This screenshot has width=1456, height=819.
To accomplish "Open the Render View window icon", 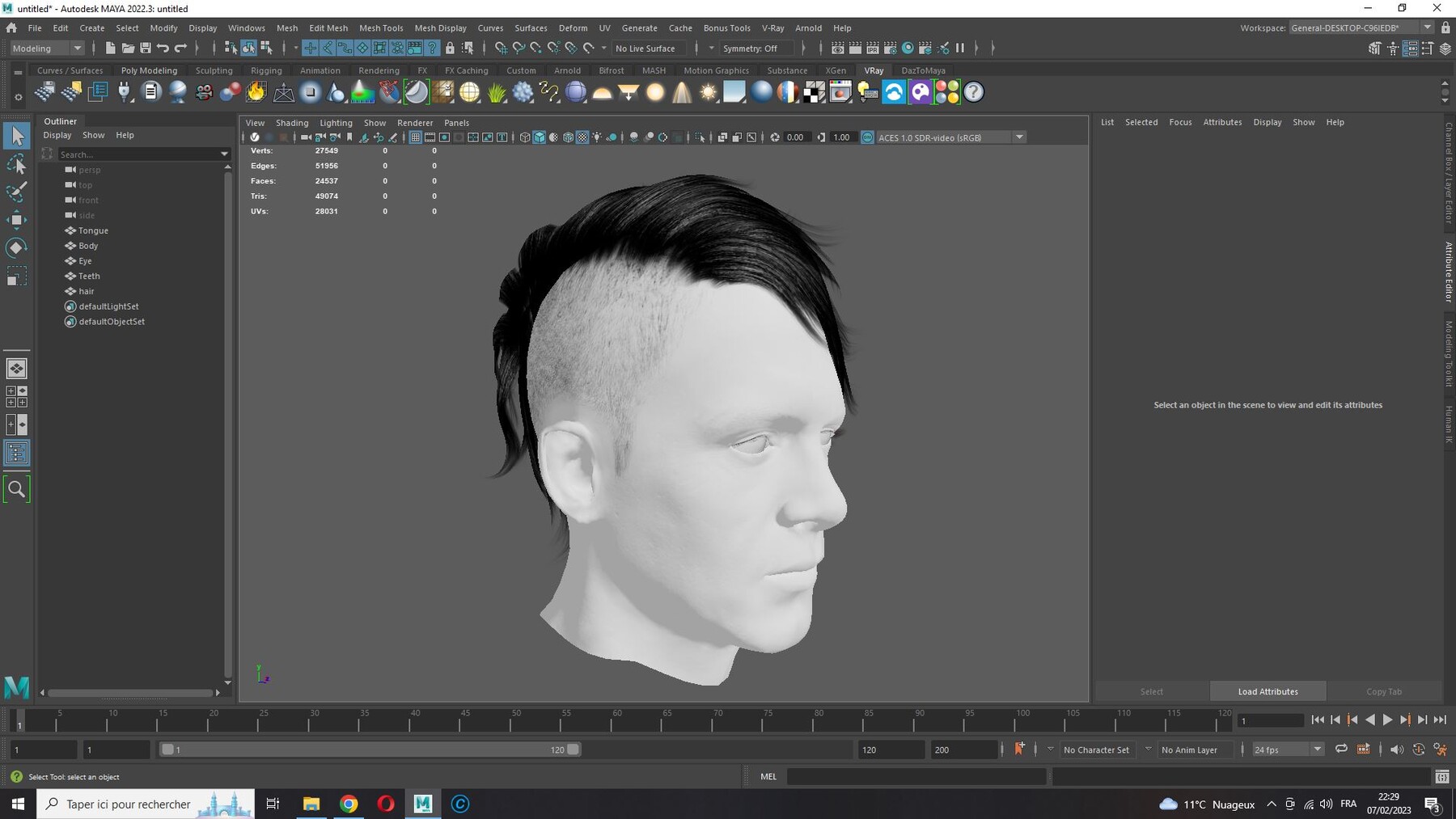I will (838, 49).
